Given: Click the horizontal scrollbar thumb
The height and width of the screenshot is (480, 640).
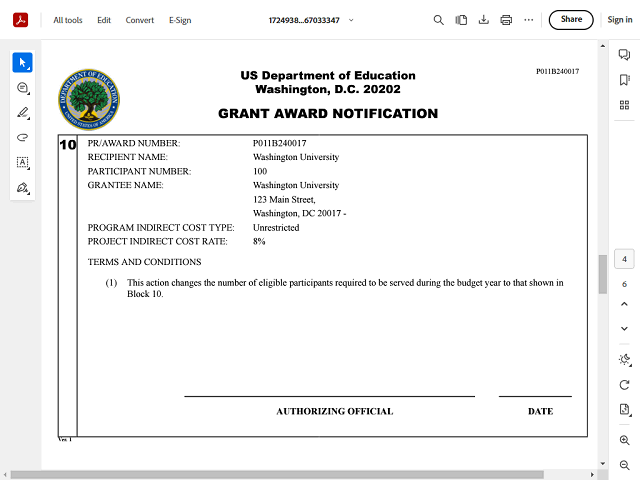Looking at the screenshot, I should click(277, 475).
